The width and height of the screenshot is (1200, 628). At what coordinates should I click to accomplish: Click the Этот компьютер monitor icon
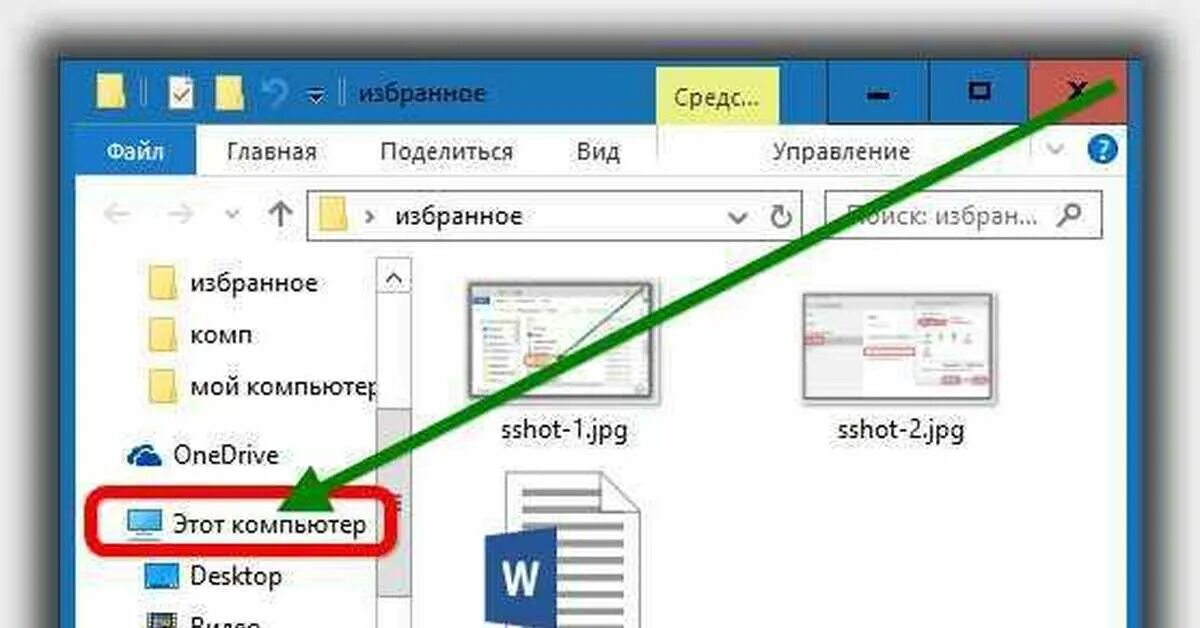pos(146,525)
